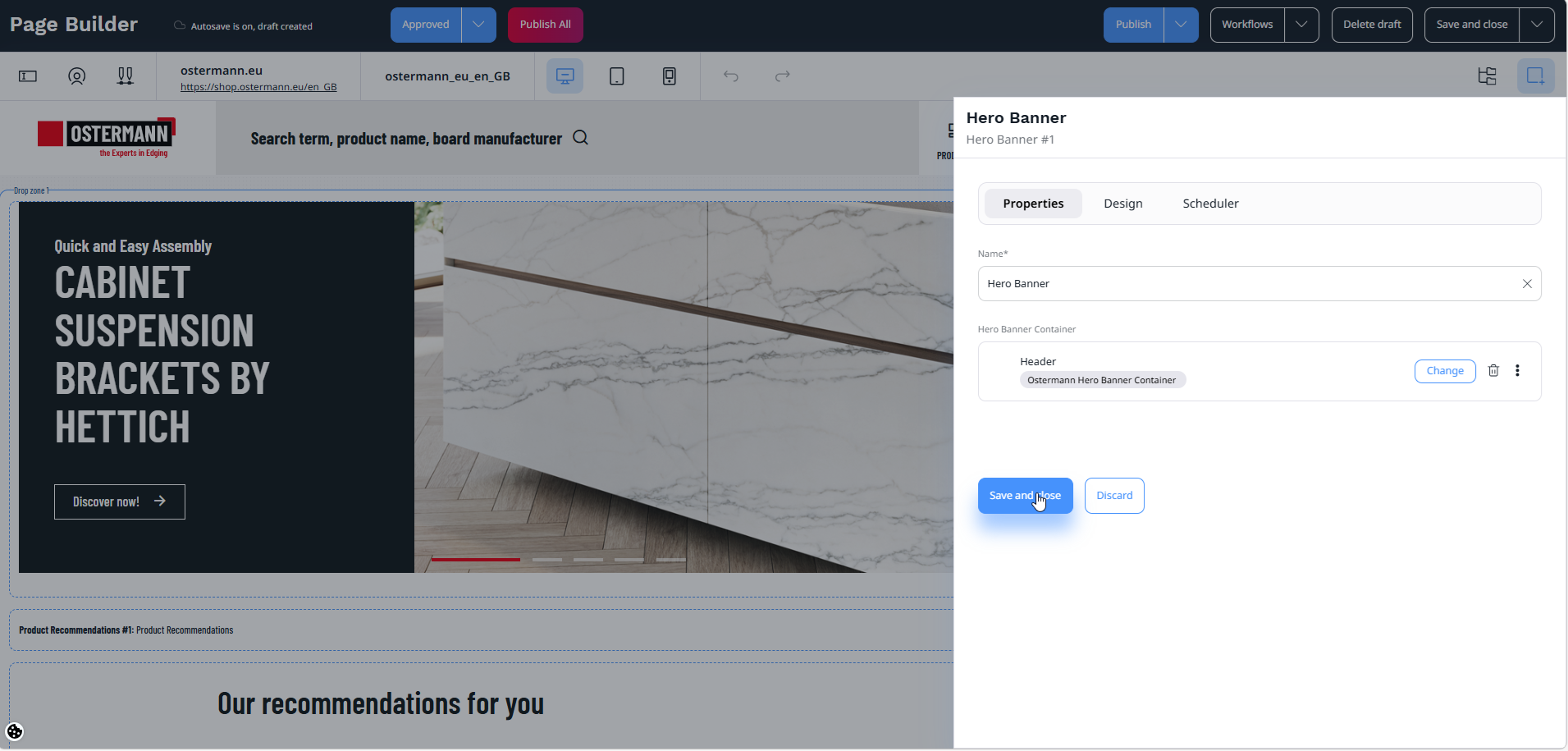Click the Page Builder title
This screenshot has width=1568, height=751.
[74, 25]
